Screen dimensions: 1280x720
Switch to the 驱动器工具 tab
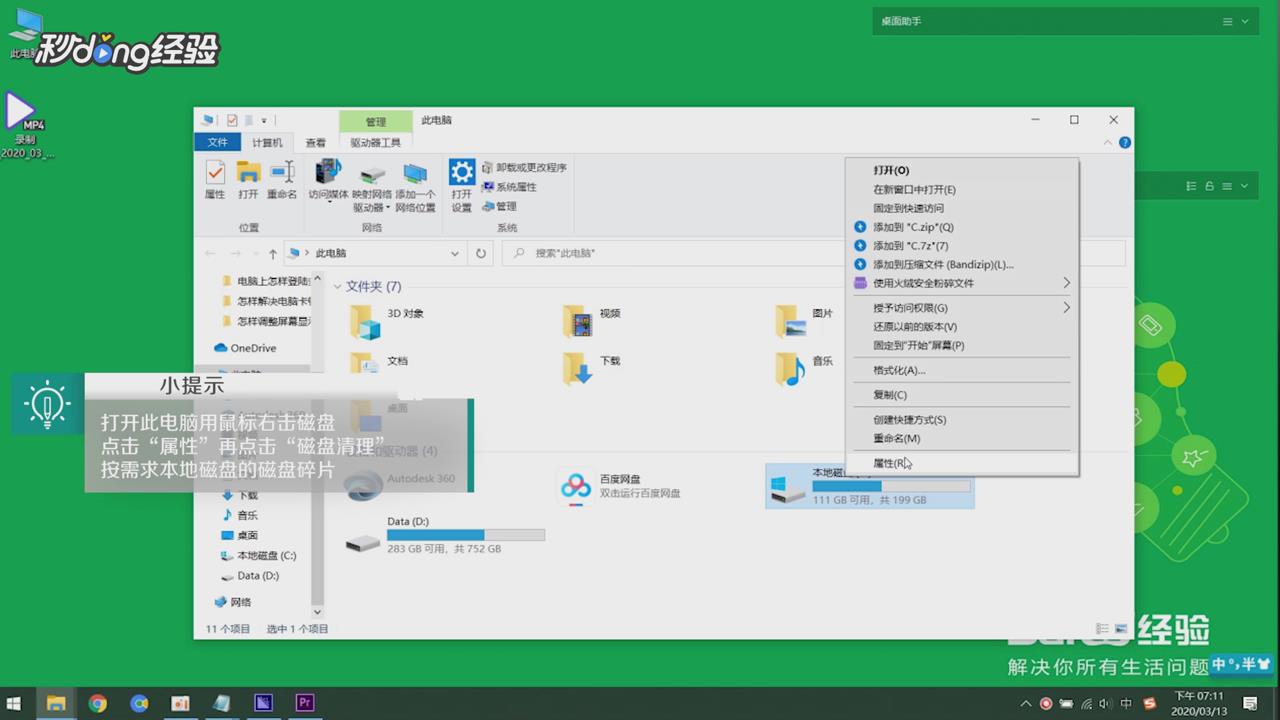pos(376,143)
